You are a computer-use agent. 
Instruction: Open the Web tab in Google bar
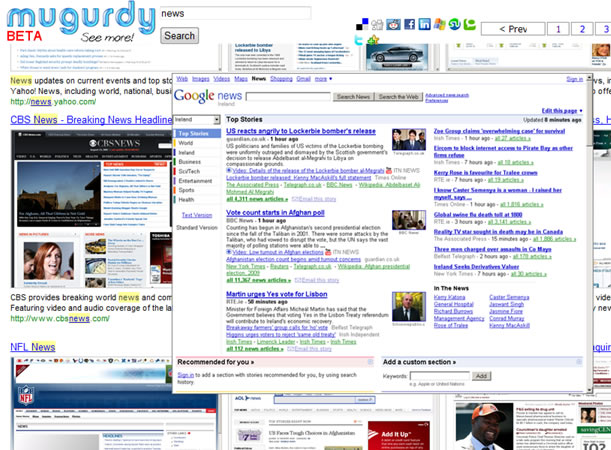click(182, 79)
